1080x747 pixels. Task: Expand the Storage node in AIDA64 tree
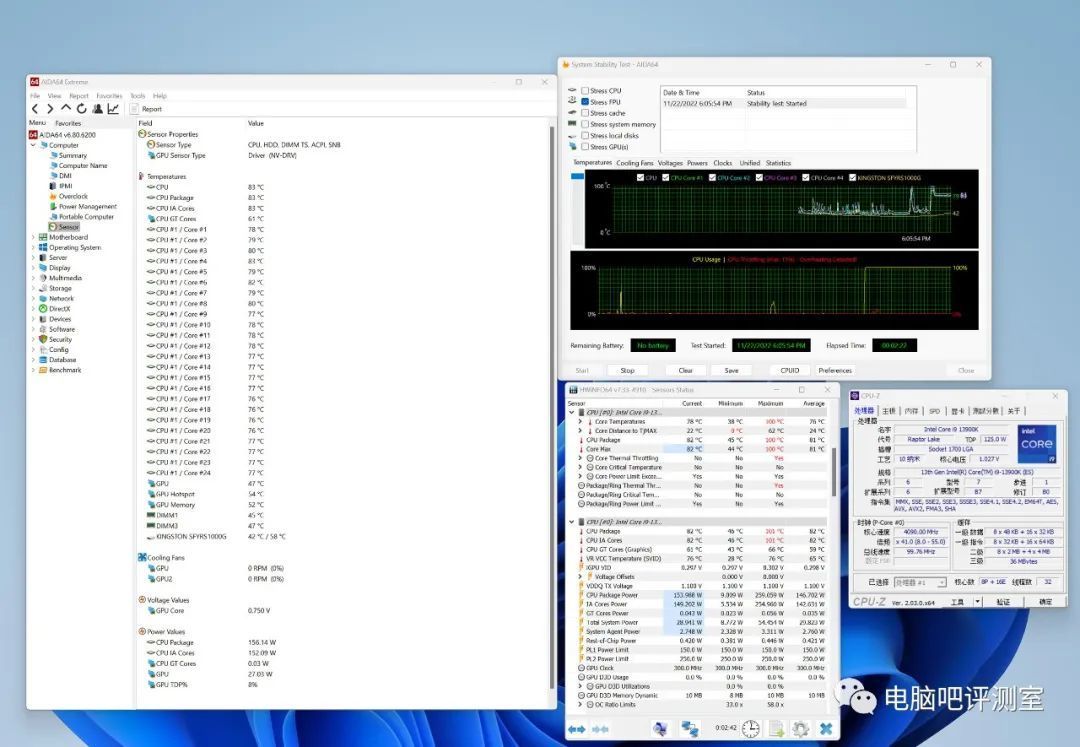point(33,288)
